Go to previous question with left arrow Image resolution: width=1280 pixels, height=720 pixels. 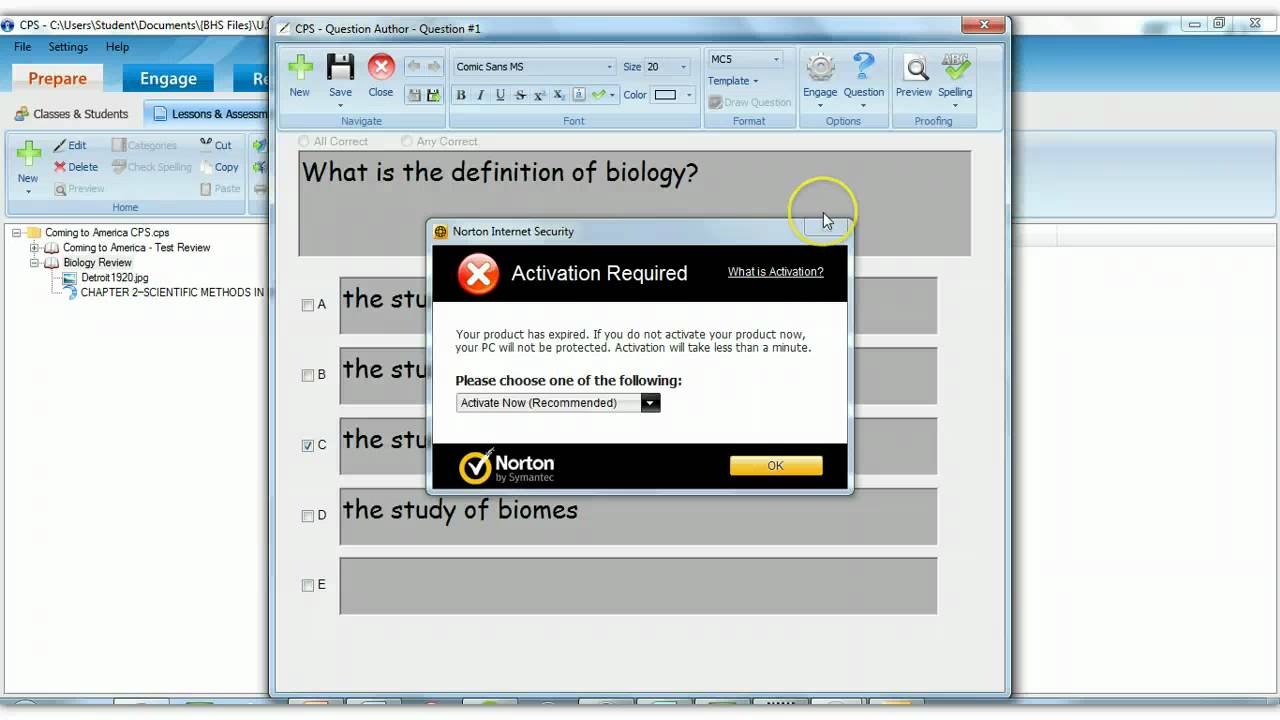pos(414,66)
